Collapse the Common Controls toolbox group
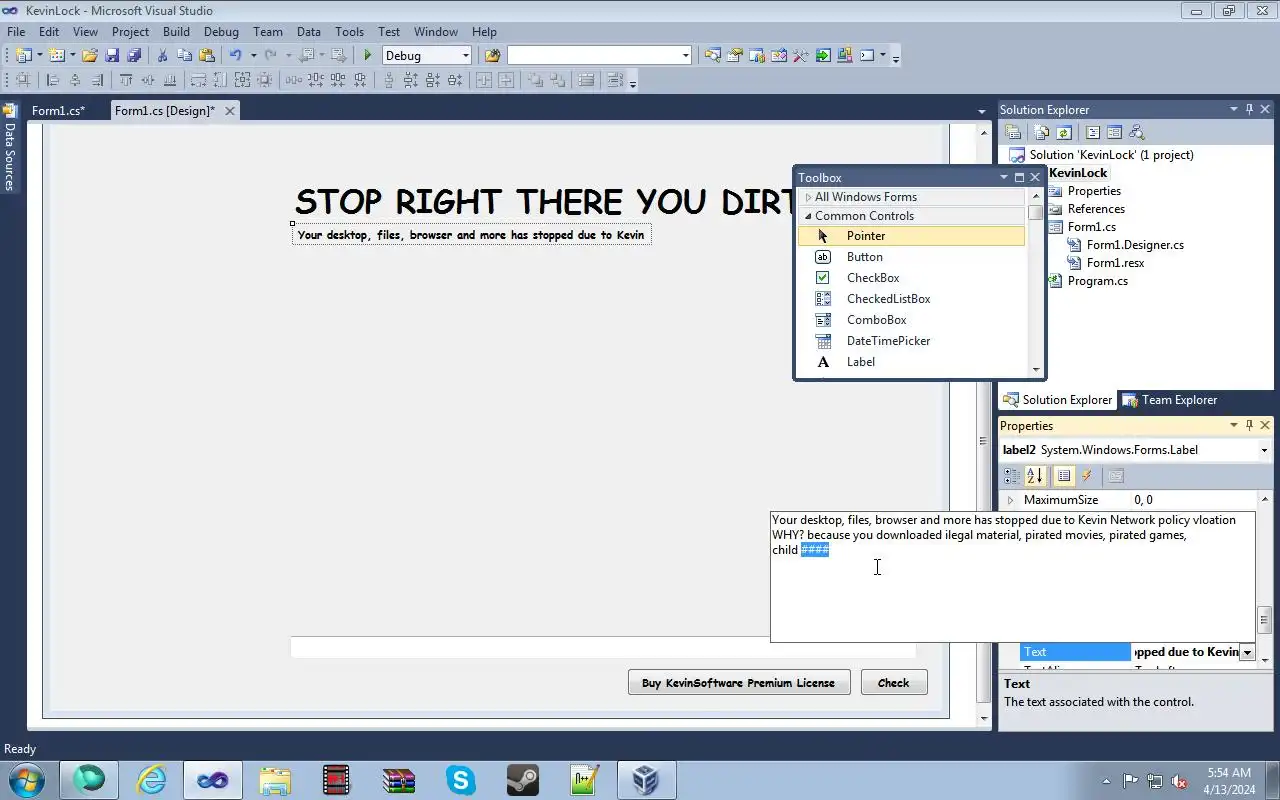Screen dimensions: 1280x800 click(x=808, y=216)
